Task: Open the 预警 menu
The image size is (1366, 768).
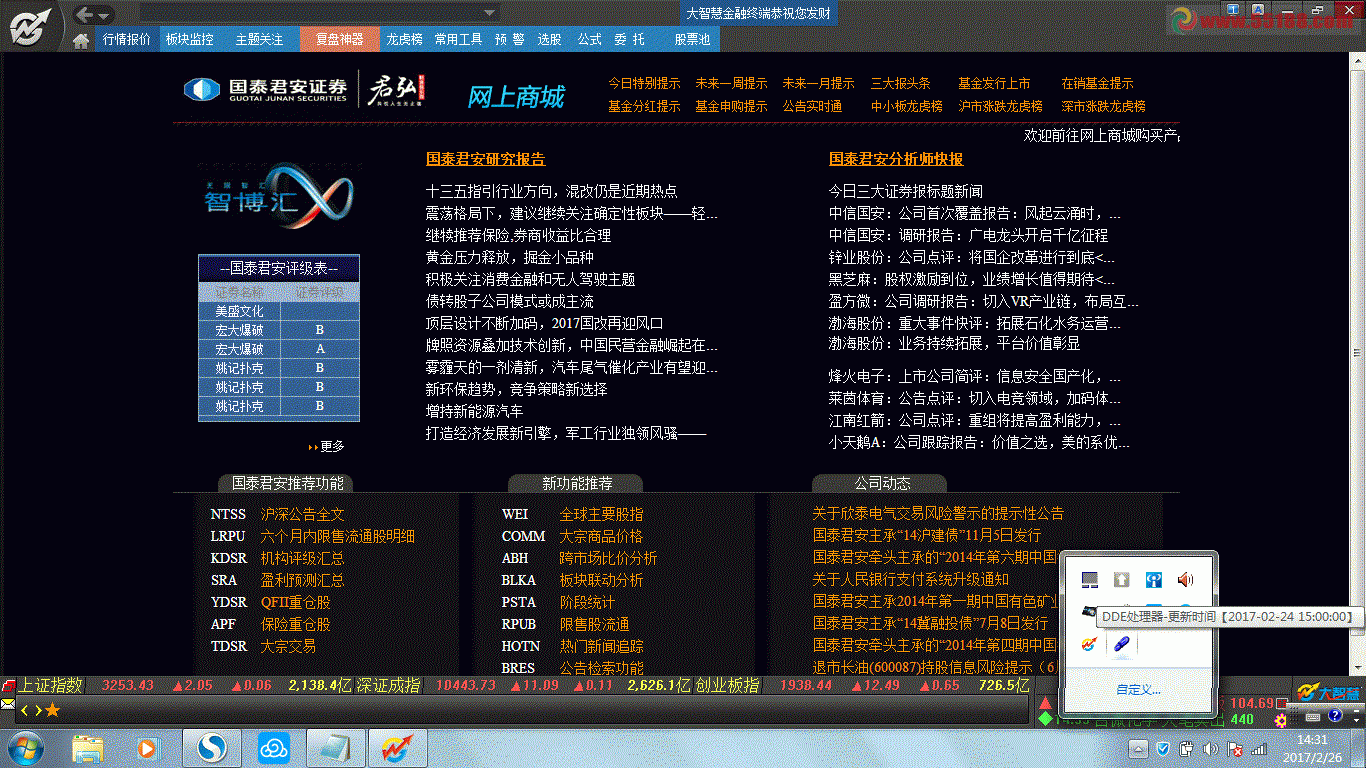Action: pyautogui.click(x=509, y=39)
